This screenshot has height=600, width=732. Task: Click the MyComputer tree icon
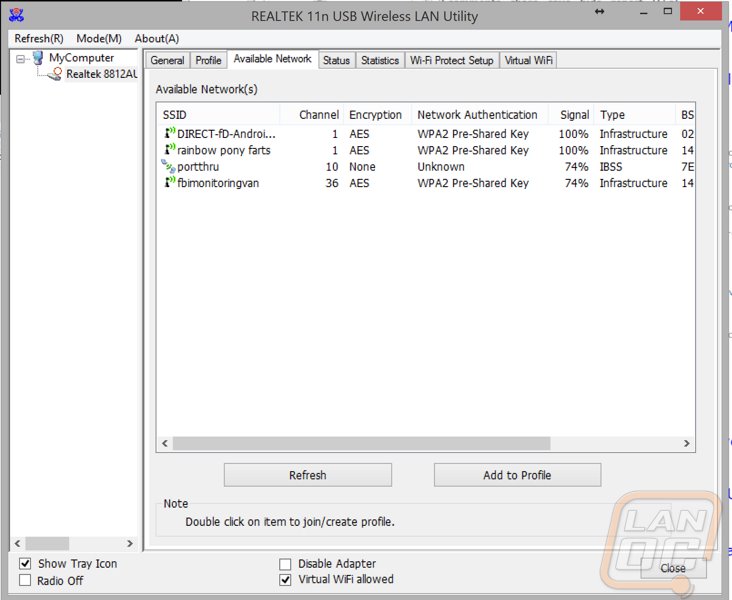click(x=38, y=58)
